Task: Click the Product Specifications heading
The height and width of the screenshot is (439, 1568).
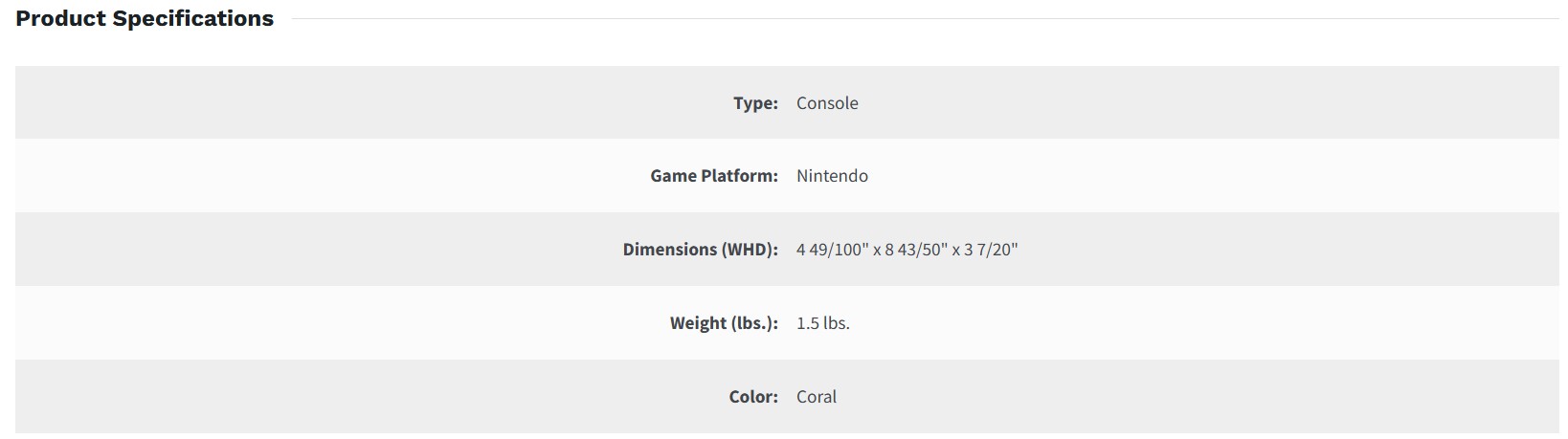Action: [145, 19]
